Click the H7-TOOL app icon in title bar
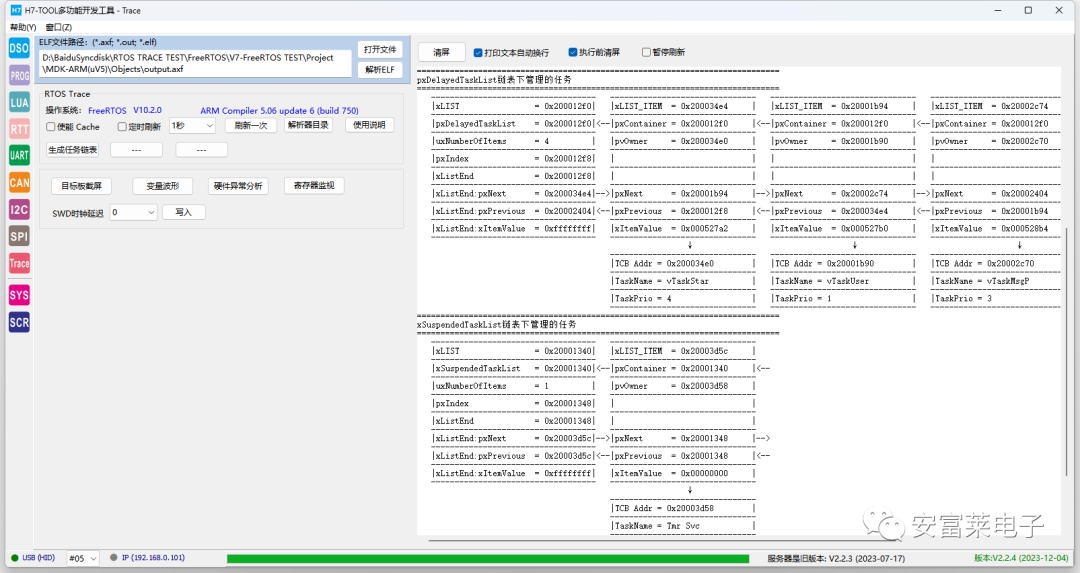 point(16,10)
